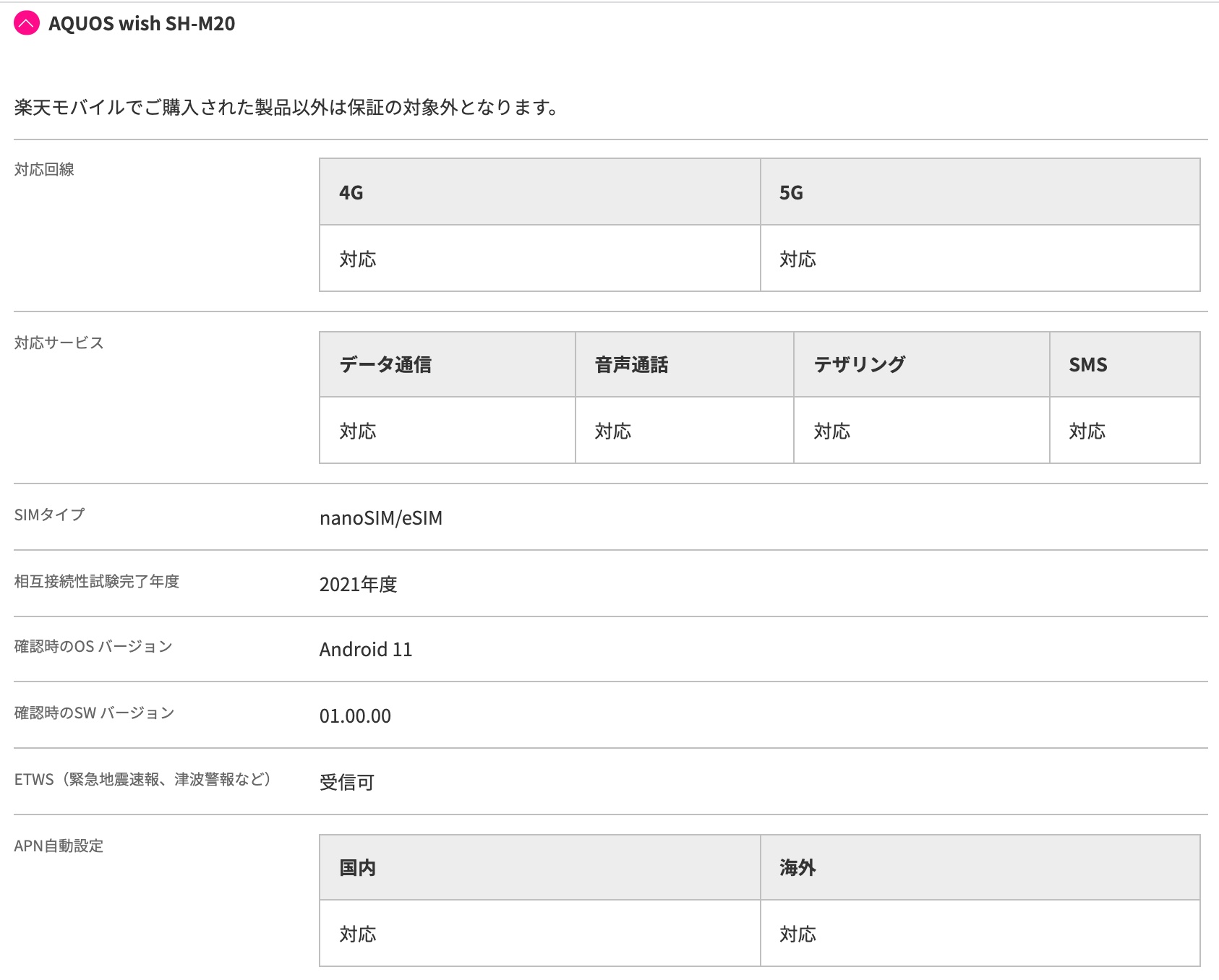Click the 国内 column header

pos(540,867)
